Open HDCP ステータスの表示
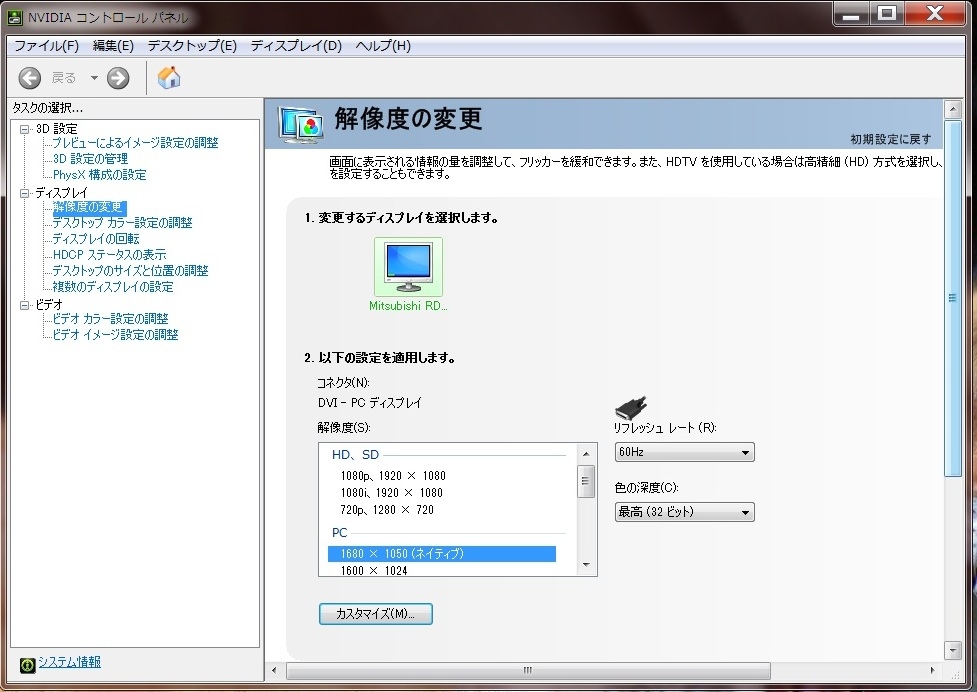This screenshot has height=692, width=977. click(x=110, y=255)
